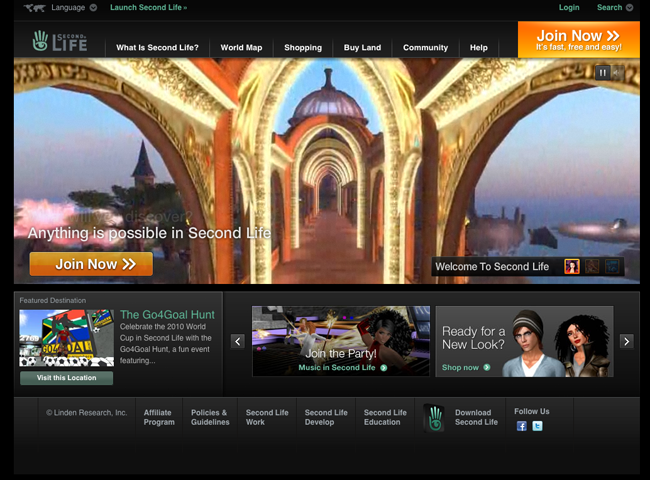
Task: Open the Language dropdown arrow
Action: (x=93, y=7)
